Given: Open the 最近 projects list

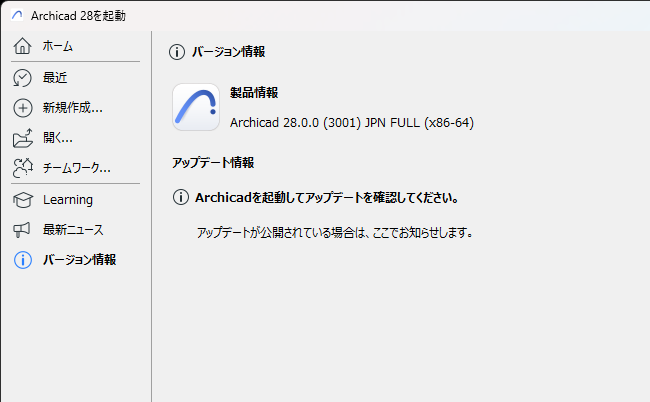Looking at the screenshot, I should pos(55,77).
